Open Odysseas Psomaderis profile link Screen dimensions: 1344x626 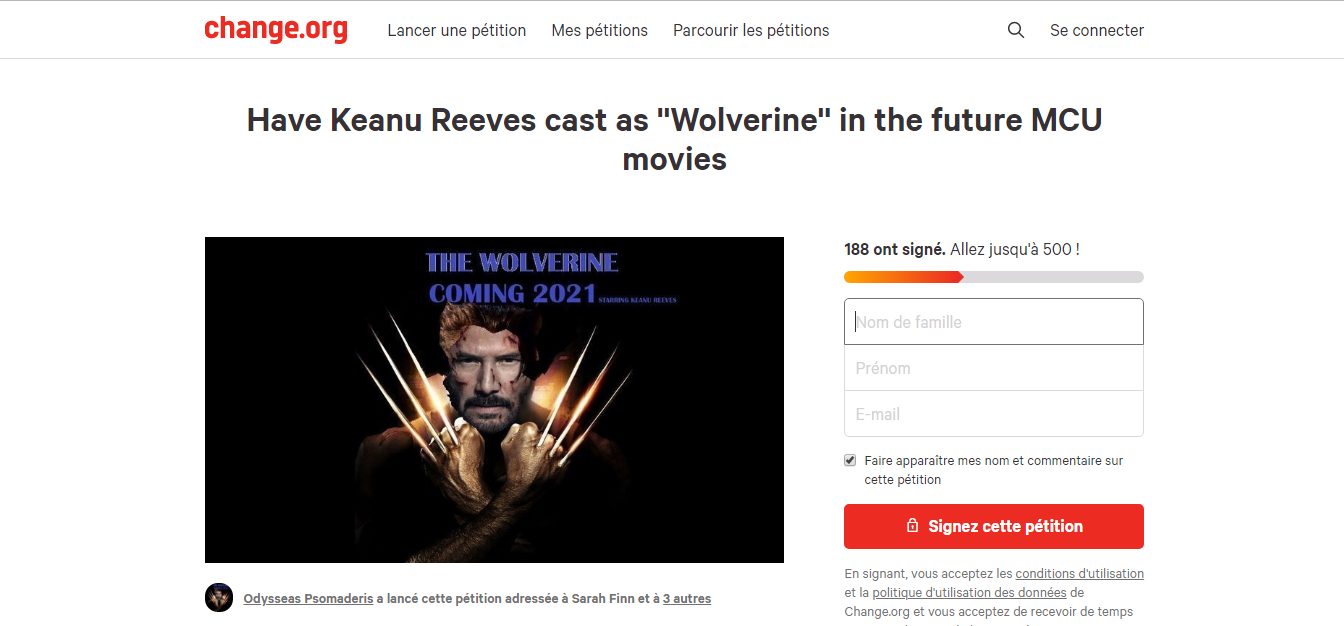[x=308, y=599]
